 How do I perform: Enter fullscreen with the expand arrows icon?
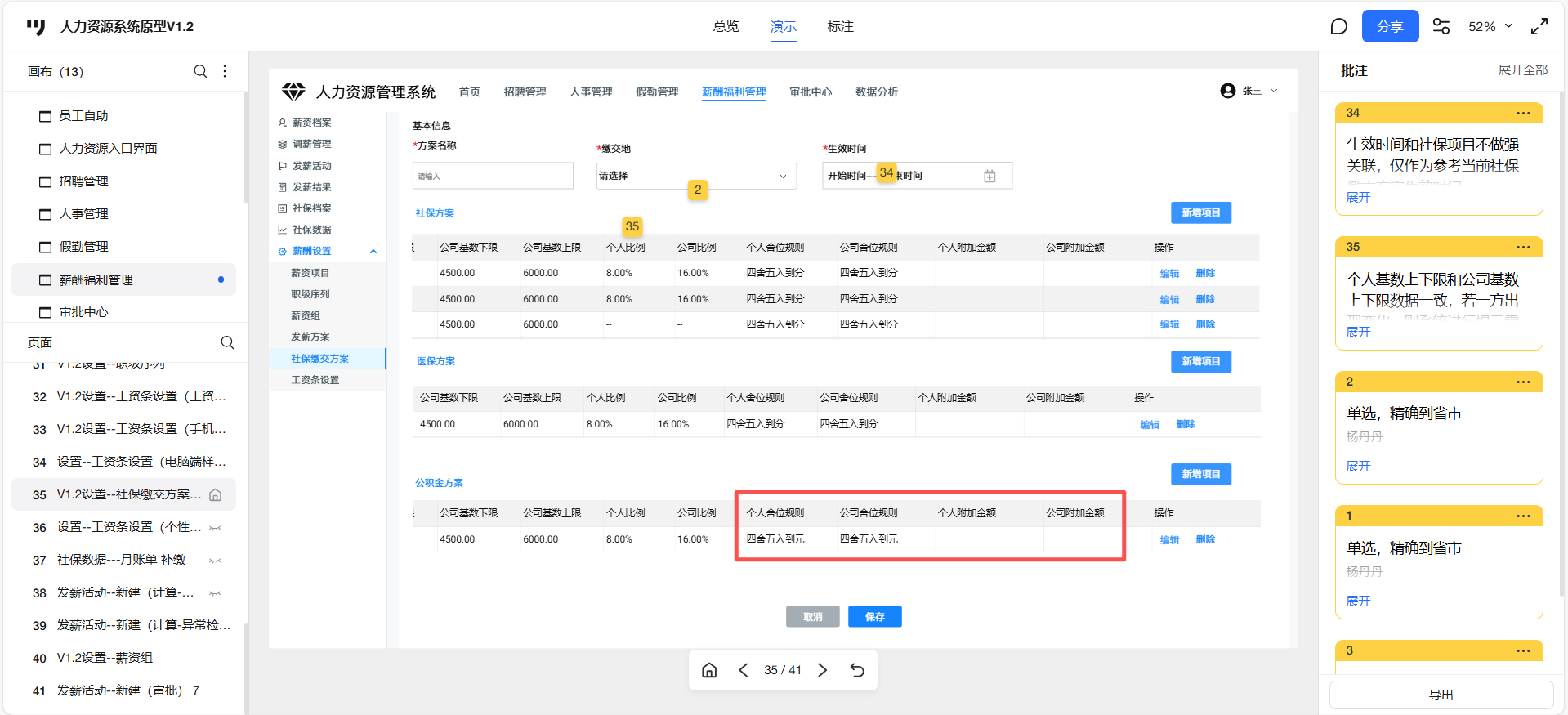(x=1539, y=27)
